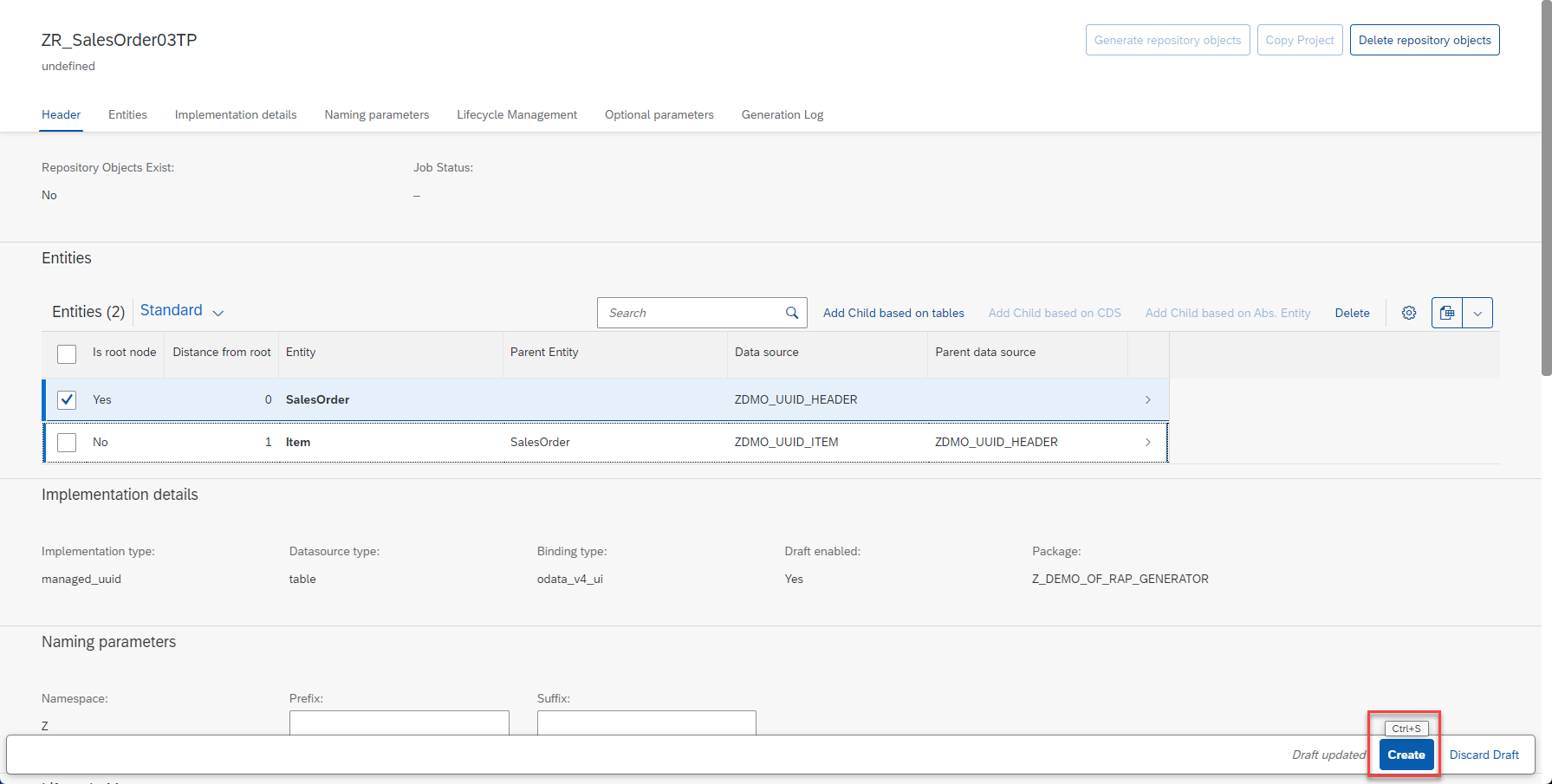Click the managed_uuid implementation type value
The width and height of the screenshot is (1552, 784).
click(x=81, y=579)
